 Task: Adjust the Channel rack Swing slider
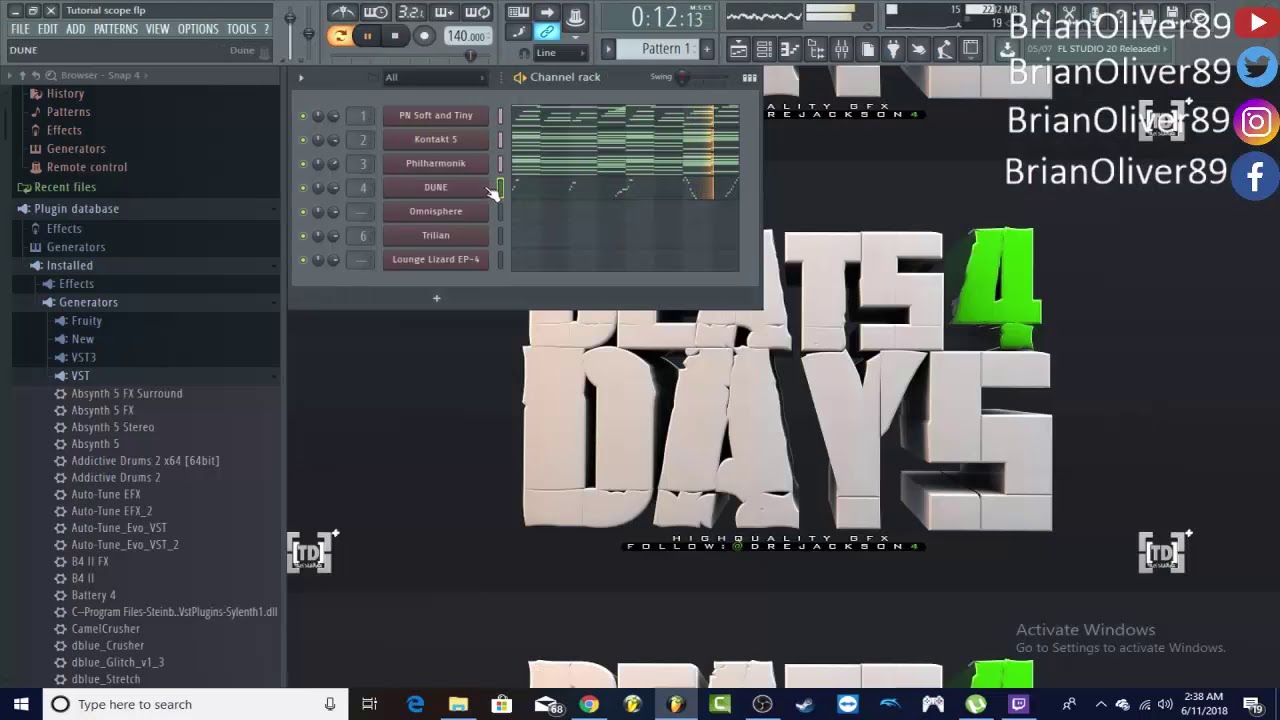pyautogui.click(x=683, y=77)
